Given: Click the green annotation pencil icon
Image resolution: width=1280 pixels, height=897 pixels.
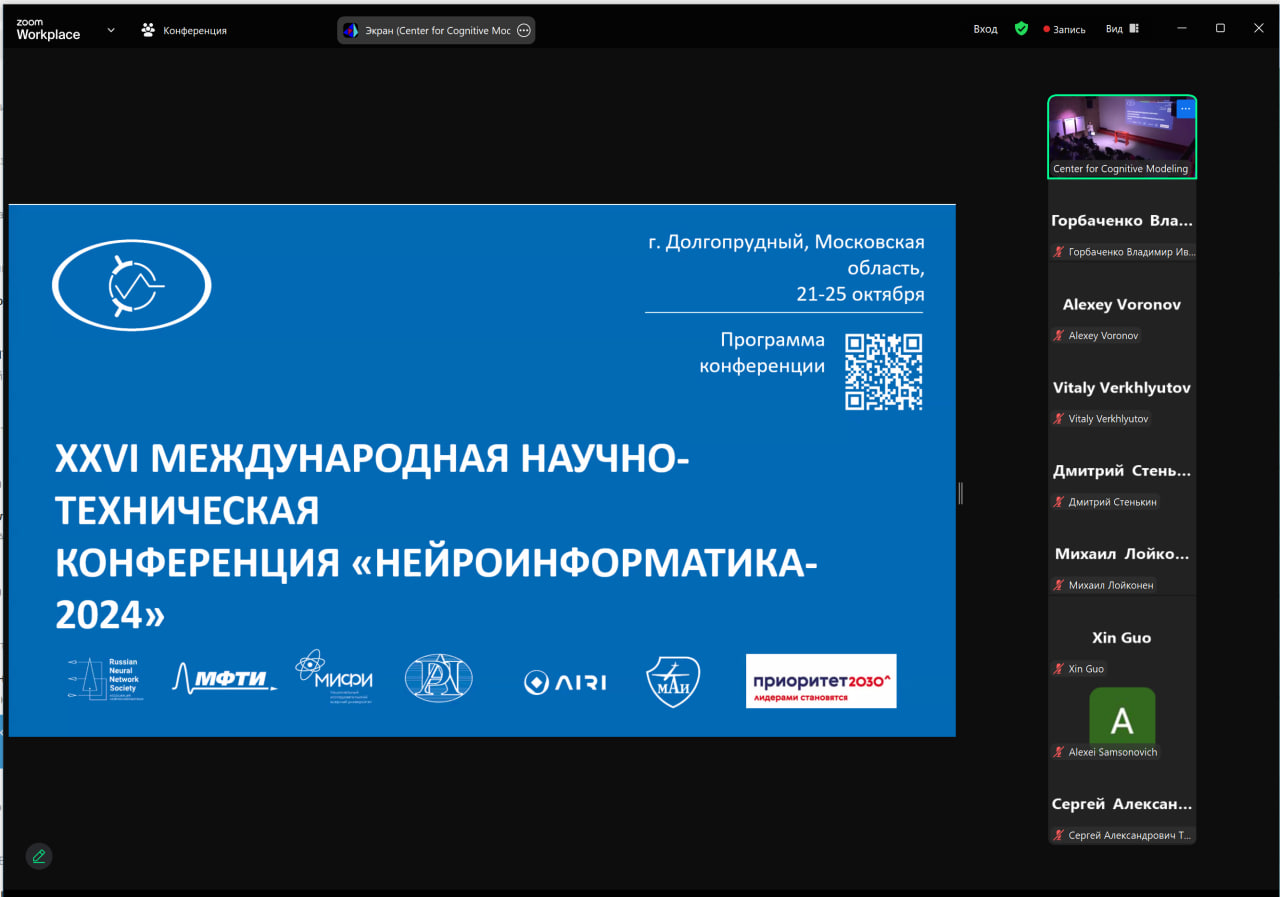Looking at the screenshot, I should pyautogui.click(x=39, y=856).
